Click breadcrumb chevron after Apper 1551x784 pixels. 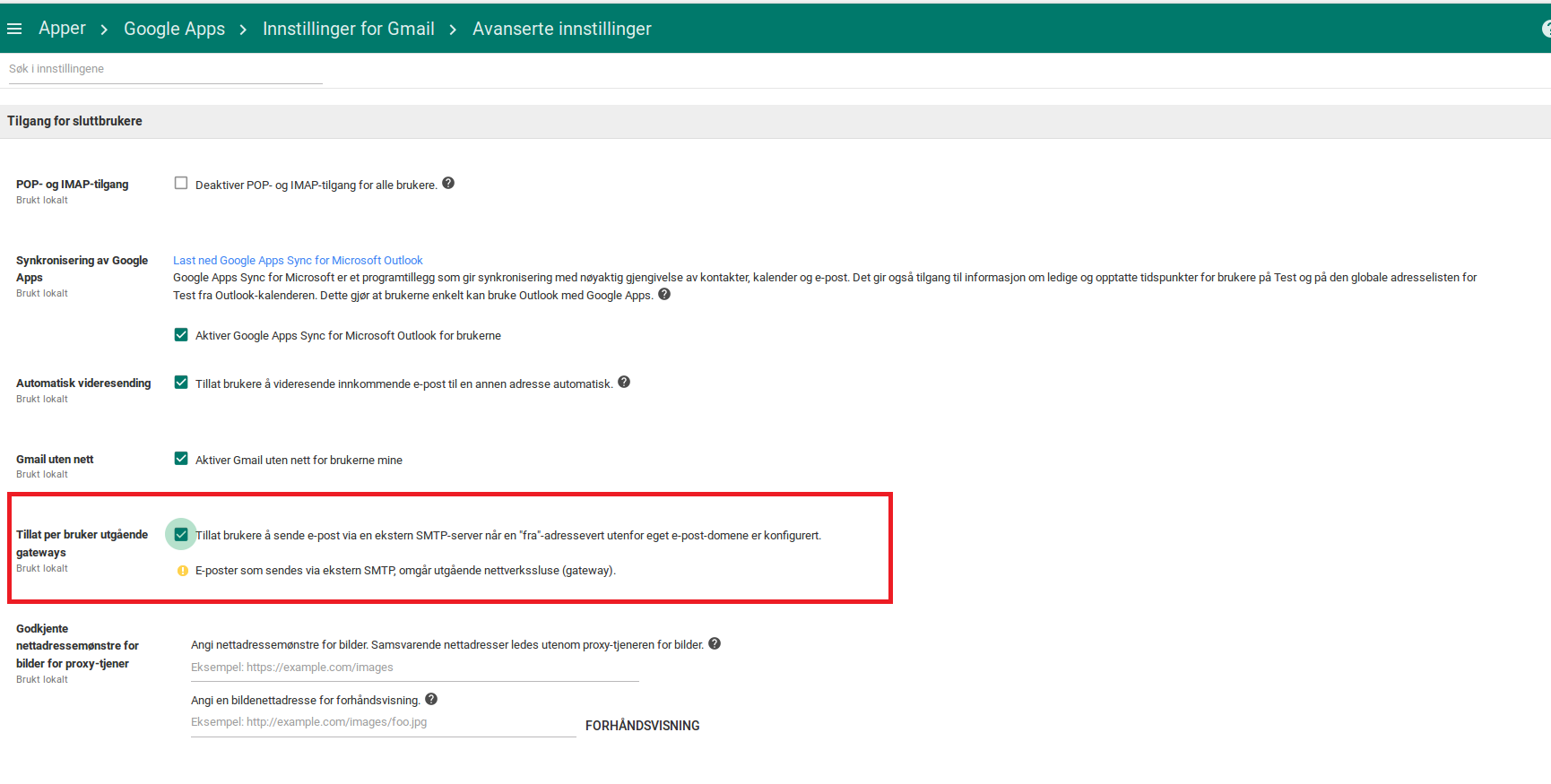pos(104,30)
